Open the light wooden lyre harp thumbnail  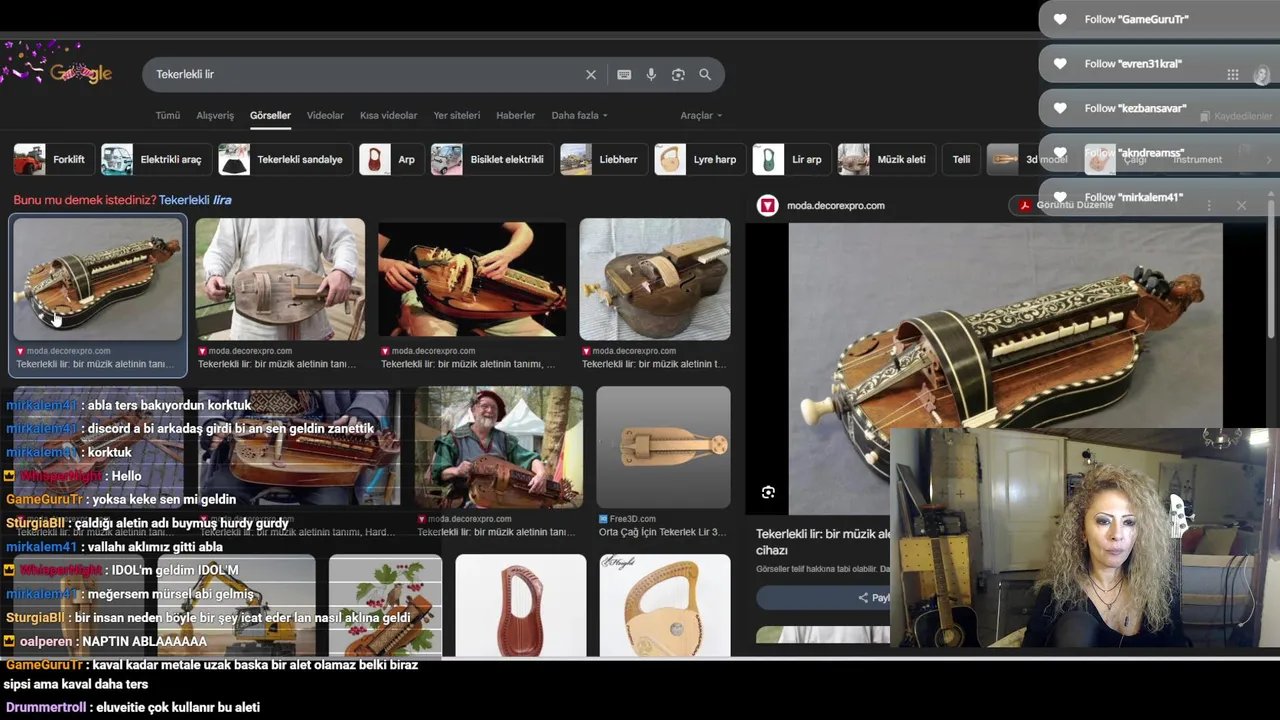(x=665, y=606)
